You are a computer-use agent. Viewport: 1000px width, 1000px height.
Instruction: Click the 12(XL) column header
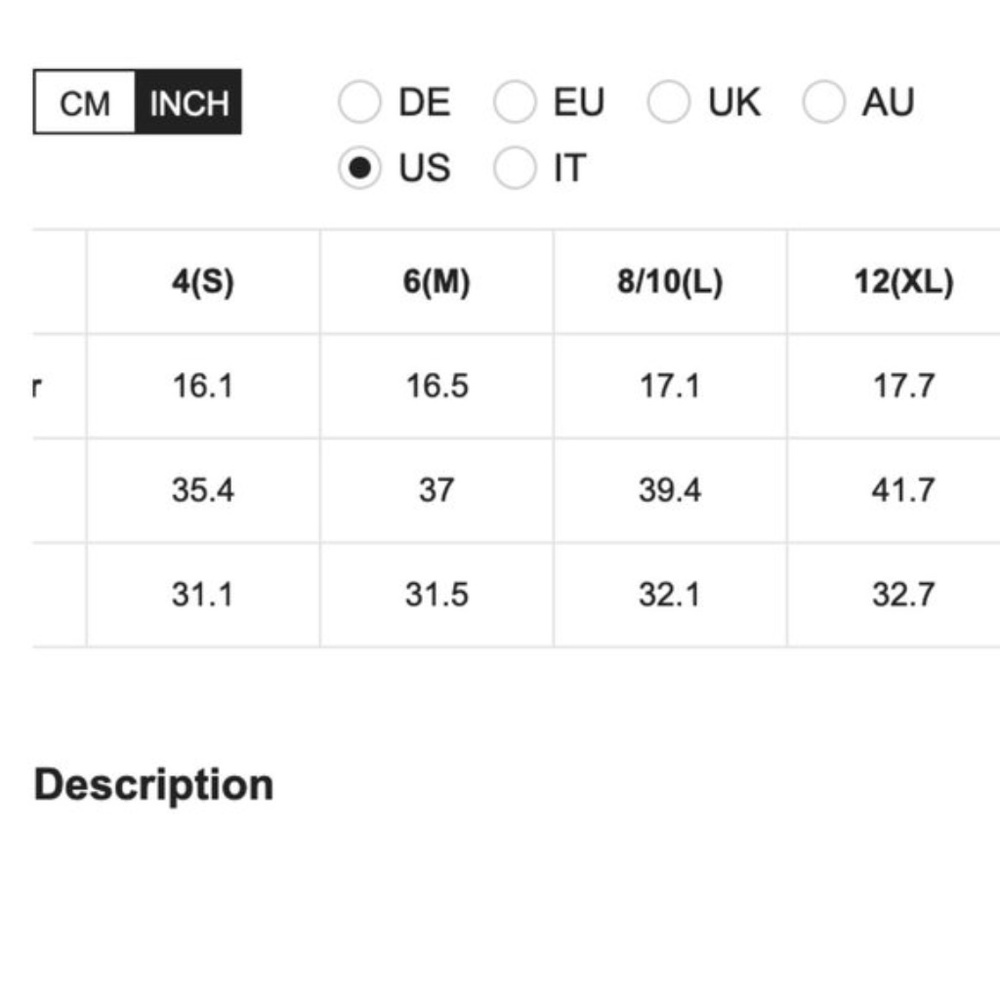(x=903, y=283)
